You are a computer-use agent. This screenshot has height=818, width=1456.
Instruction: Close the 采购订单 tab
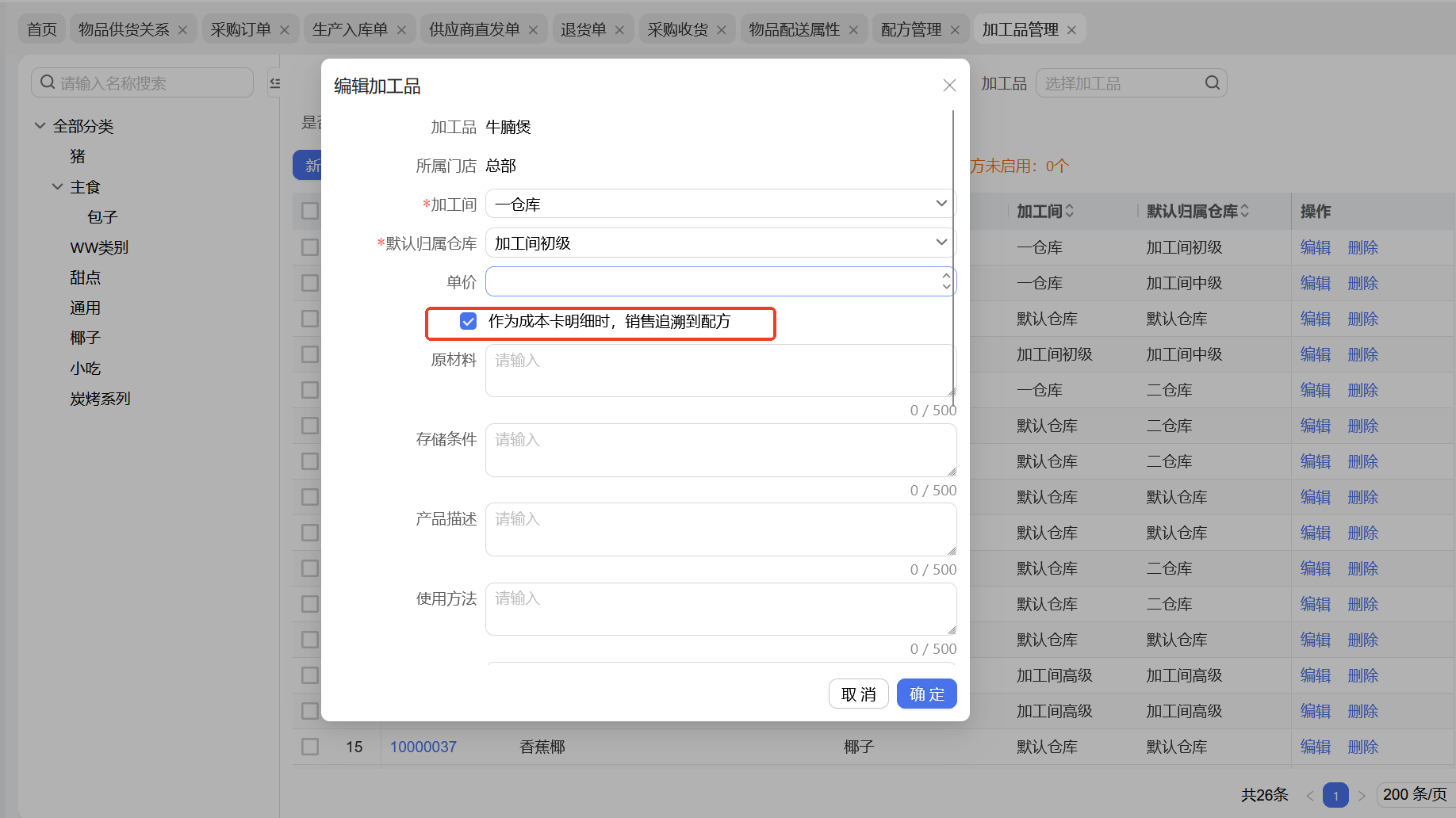tap(285, 30)
